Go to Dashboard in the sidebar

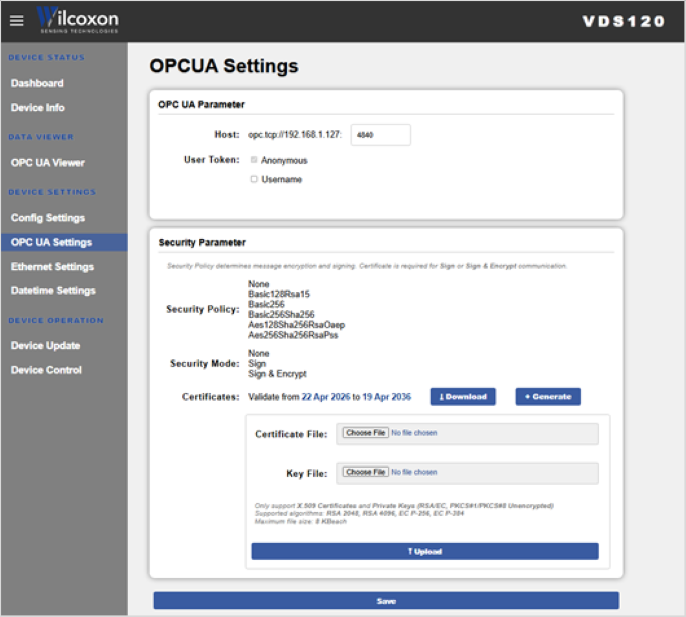tap(37, 83)
